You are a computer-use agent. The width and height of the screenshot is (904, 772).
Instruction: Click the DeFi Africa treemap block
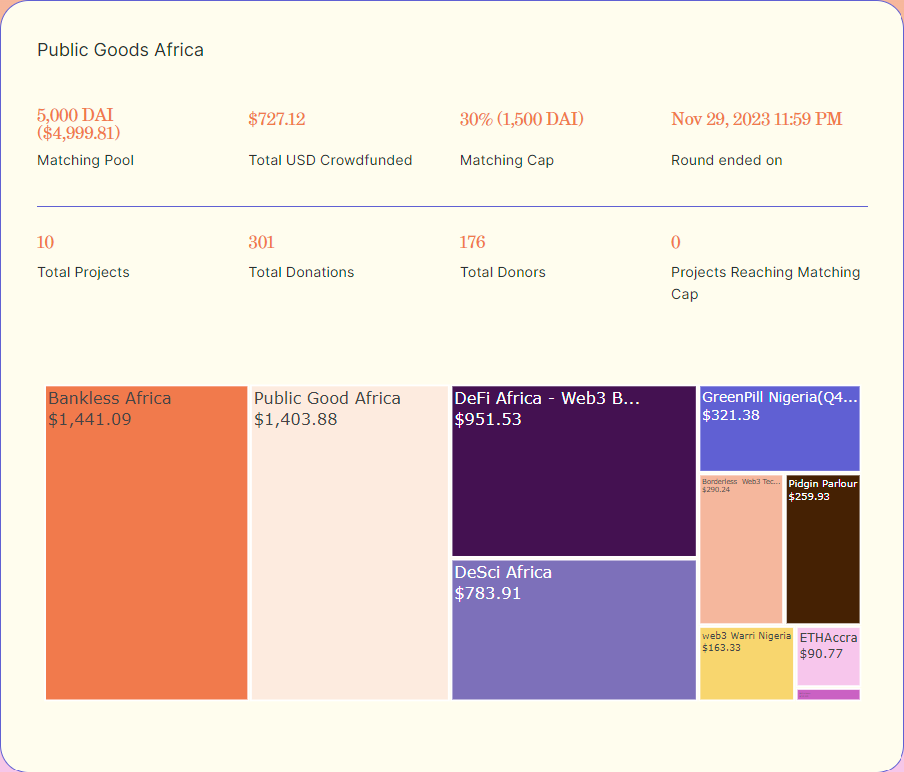tap(573, 471)
